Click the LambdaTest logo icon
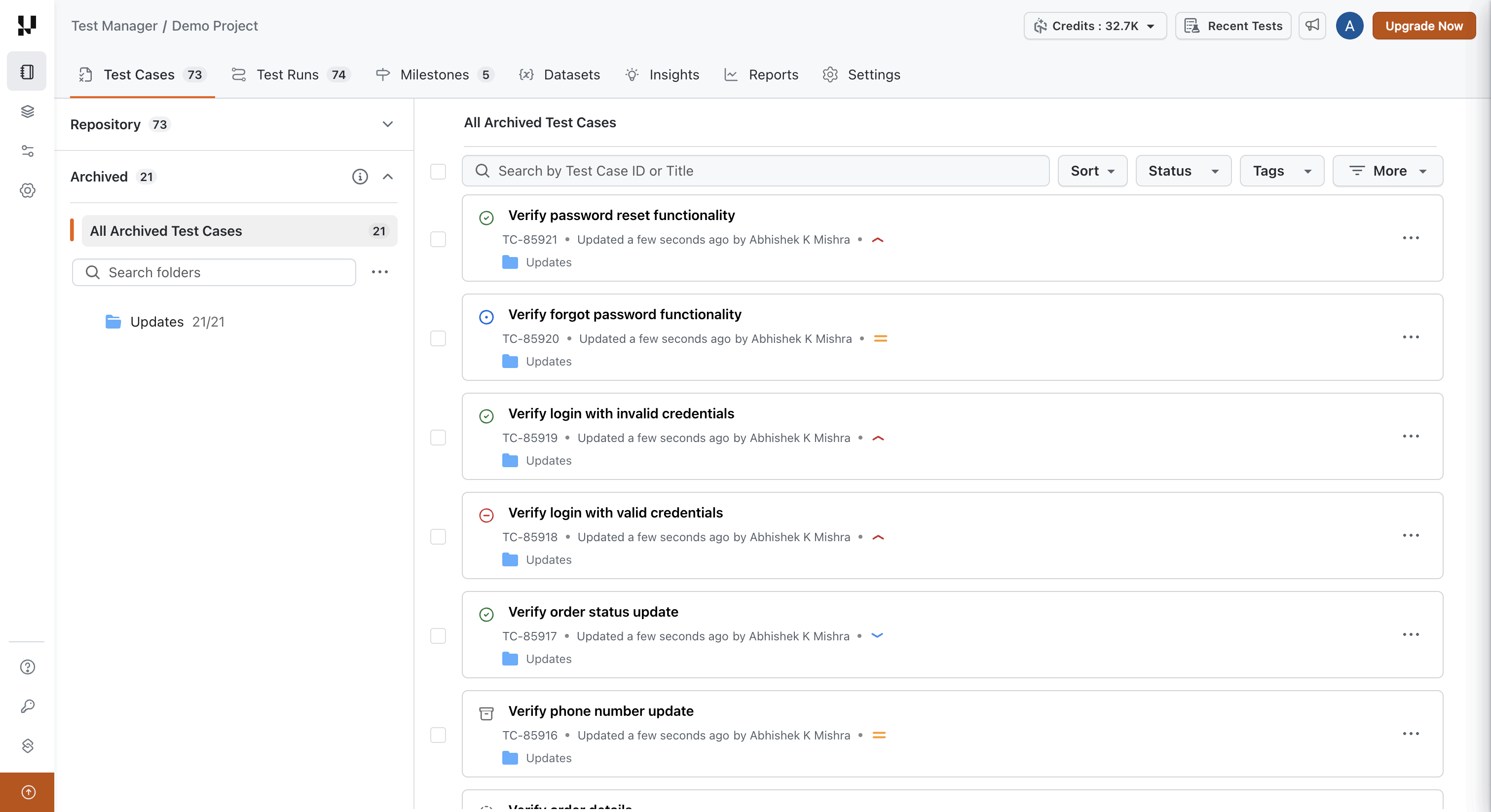Screen dimensions: 1491x812 tap(27, 26)
